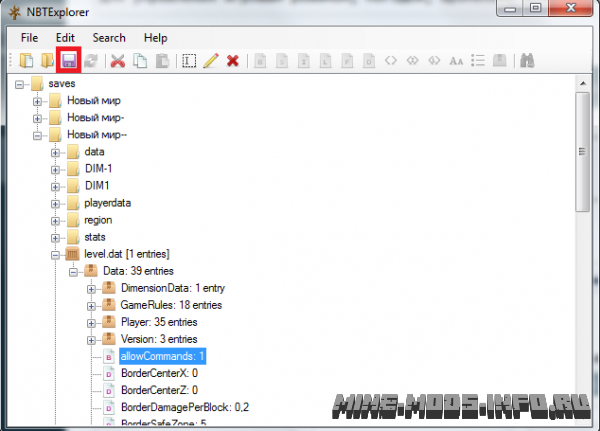The height and width of the screenshot is (431, 600).
Task: Click the Rename tag icon
Action: point(189,60)
